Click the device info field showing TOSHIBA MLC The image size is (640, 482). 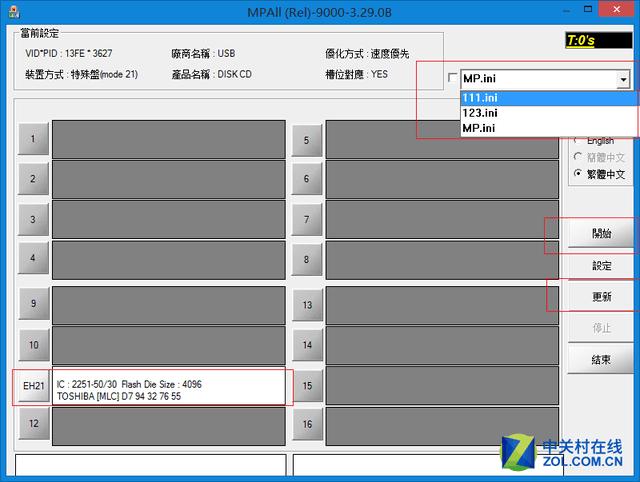172,388
